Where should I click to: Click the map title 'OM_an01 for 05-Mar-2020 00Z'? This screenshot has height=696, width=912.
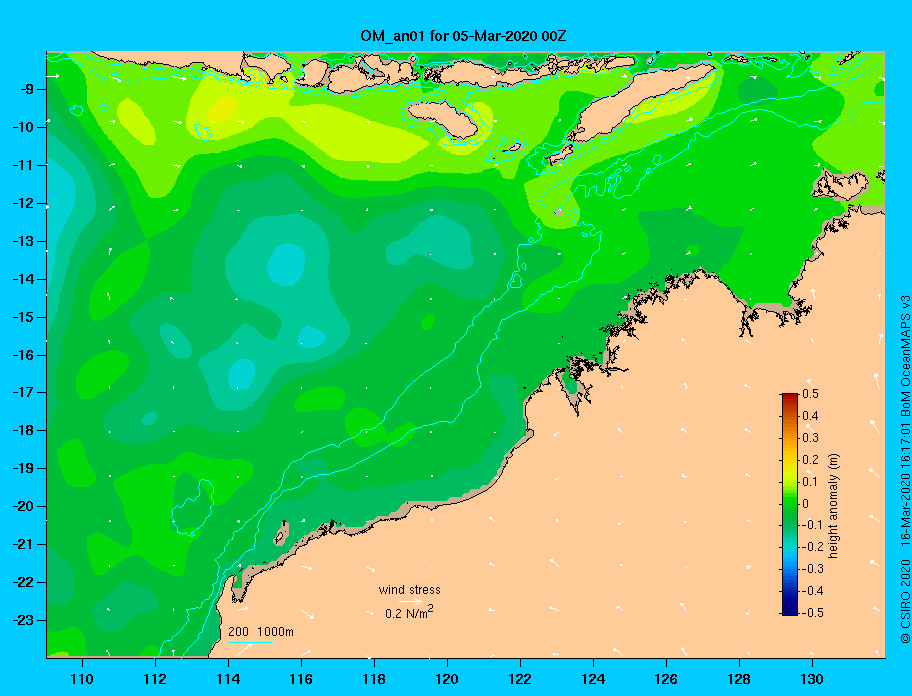click(463, 36)
